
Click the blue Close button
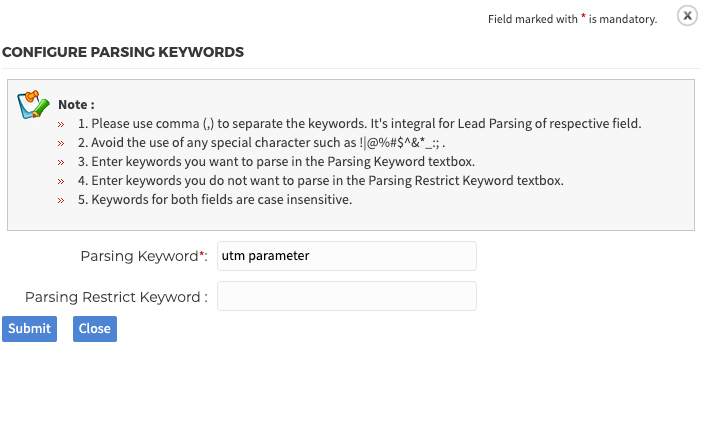point(95,329)
